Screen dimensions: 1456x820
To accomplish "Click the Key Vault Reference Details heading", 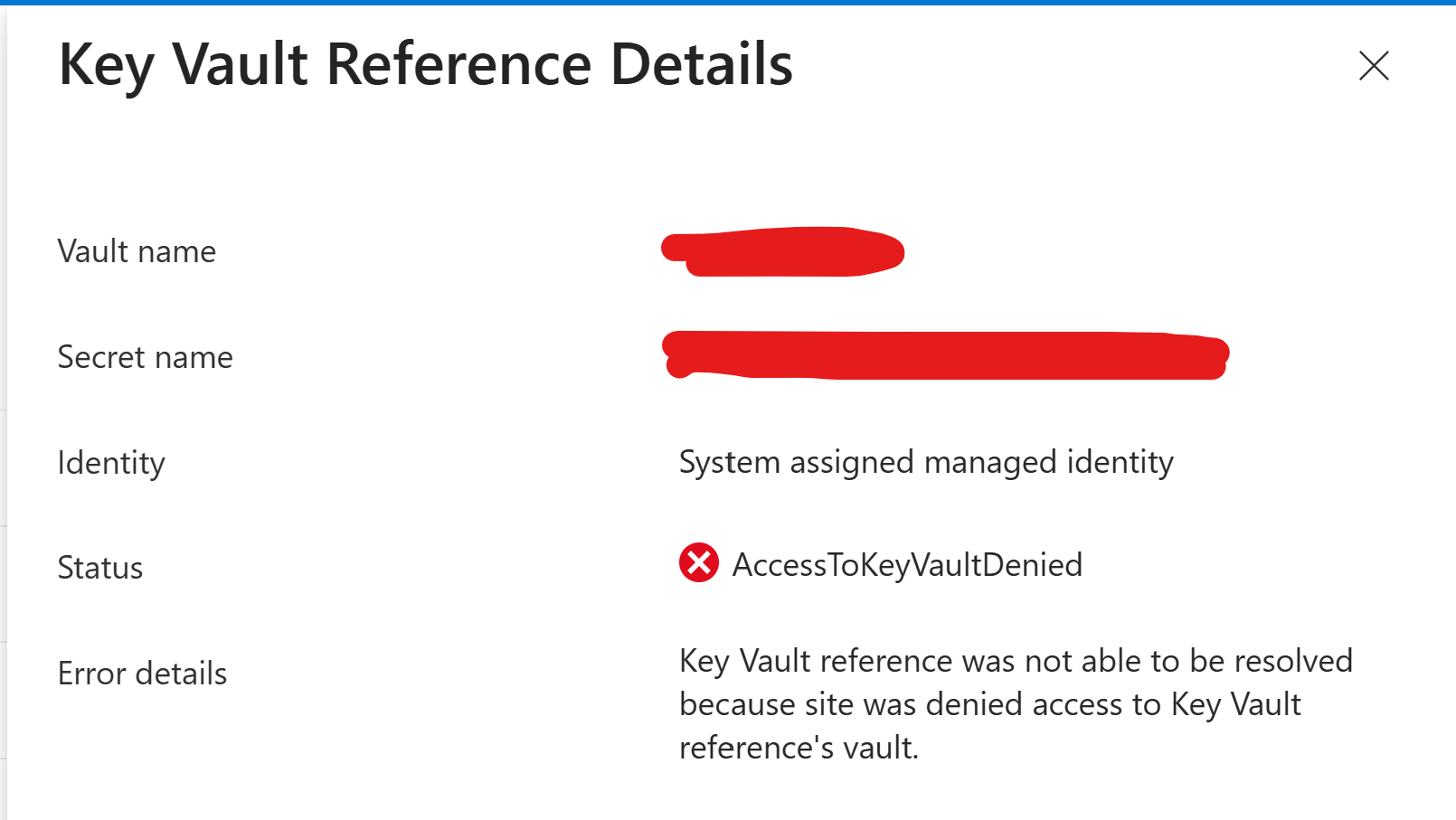I will 425,65.
